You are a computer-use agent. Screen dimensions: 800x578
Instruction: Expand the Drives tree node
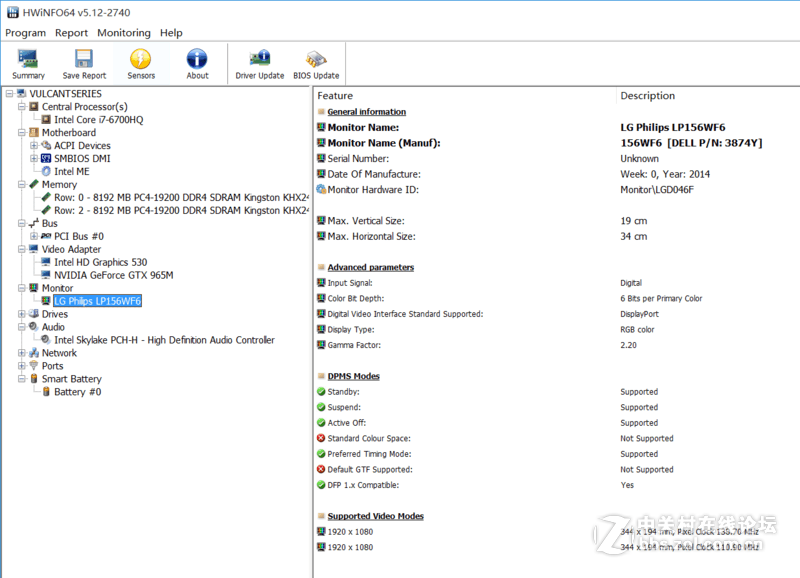21,314
